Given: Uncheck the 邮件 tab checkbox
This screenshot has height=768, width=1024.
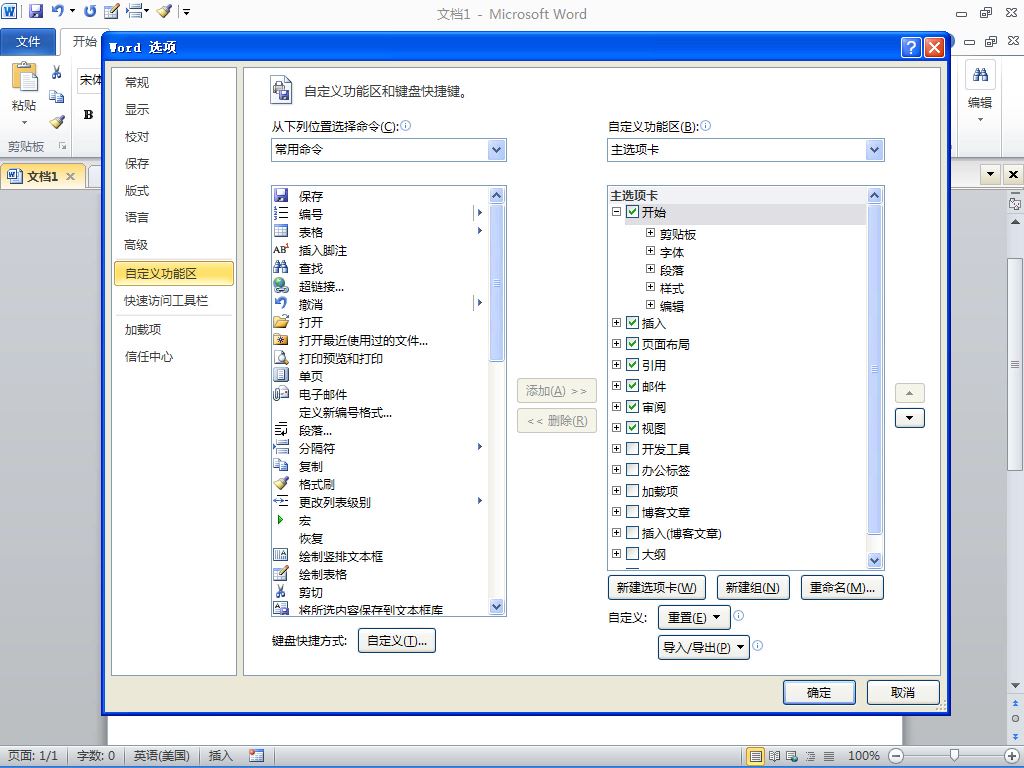Looking at the screenshot, I should coord(632,385).
